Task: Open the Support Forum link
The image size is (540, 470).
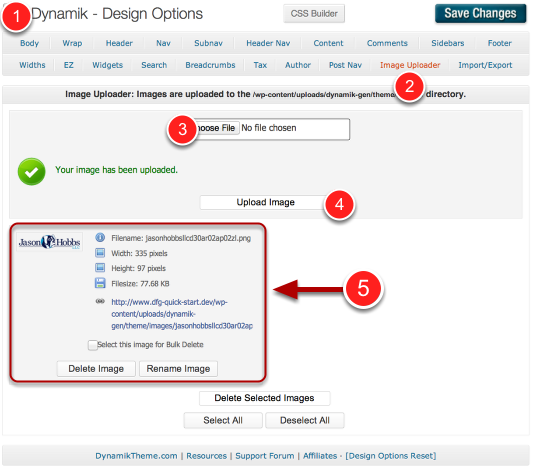Action: tap(265, 456)
